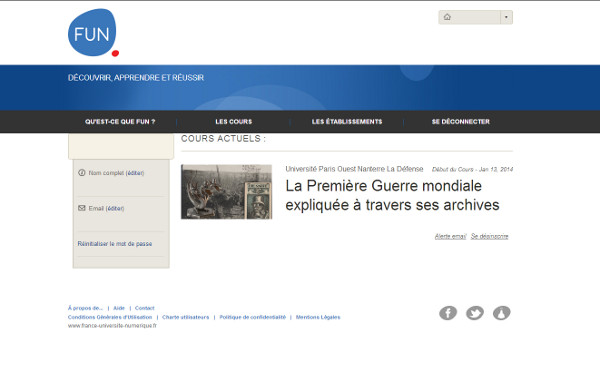This screenshot has height=372, width=600.
Task: Open the user menu dropdown arrow
Action: pos(506,17)
